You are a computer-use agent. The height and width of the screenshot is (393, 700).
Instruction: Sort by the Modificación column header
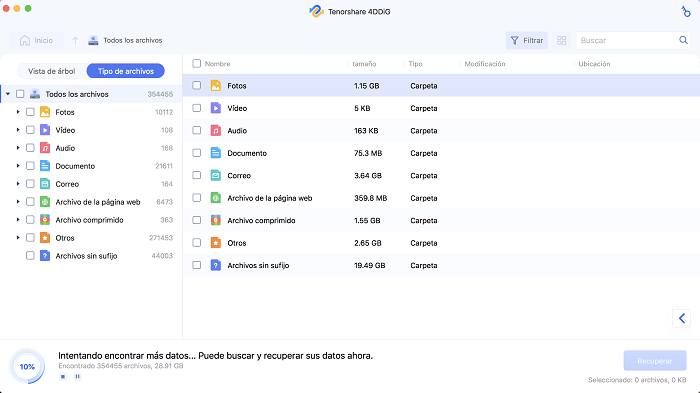[x=485, y=64]
